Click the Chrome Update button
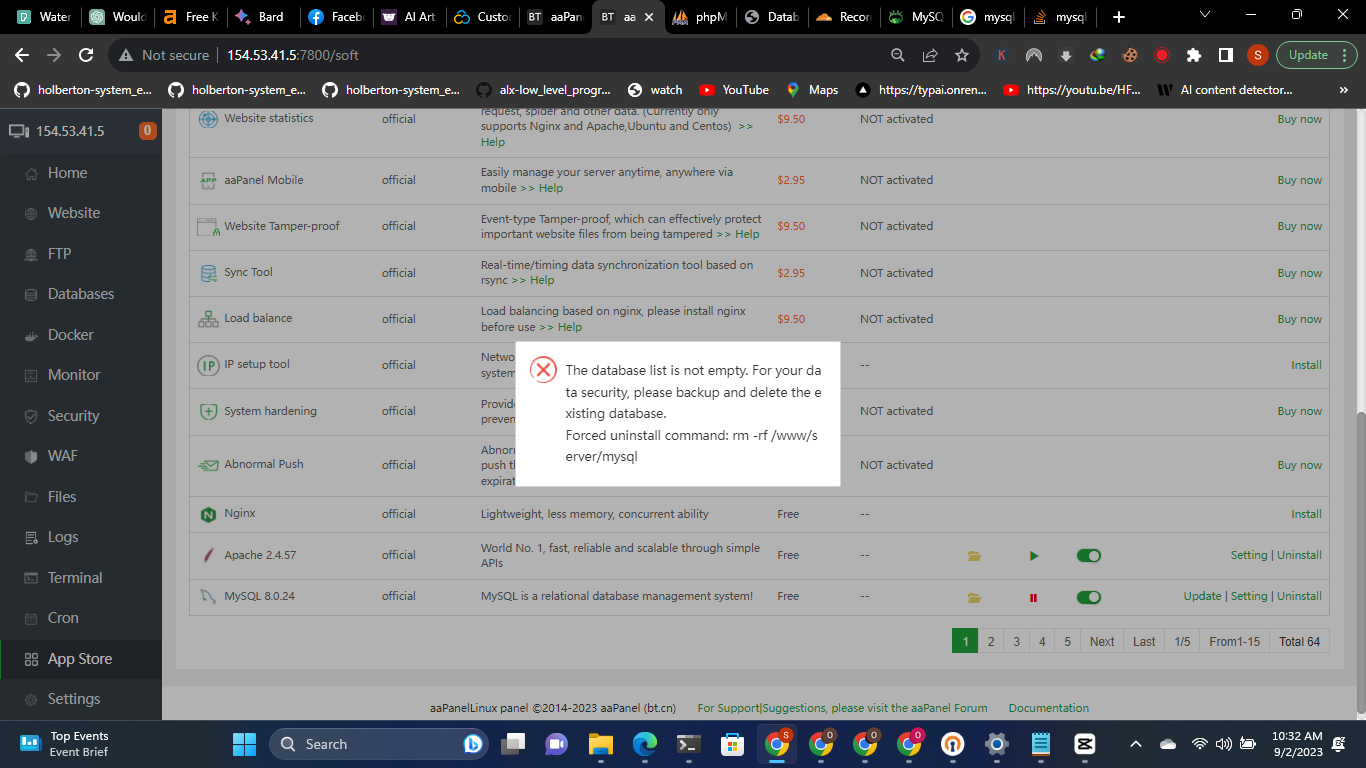 pos(1316,55)
